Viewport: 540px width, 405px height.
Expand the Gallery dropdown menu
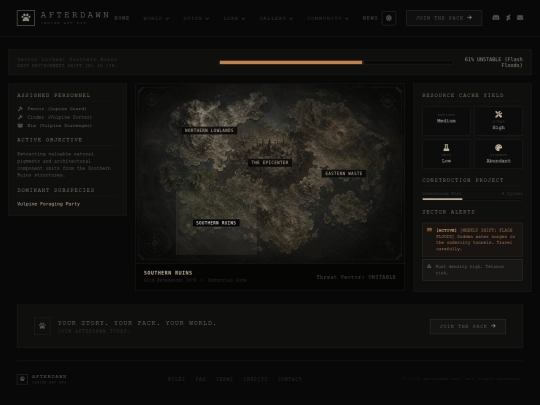[276, 18]
